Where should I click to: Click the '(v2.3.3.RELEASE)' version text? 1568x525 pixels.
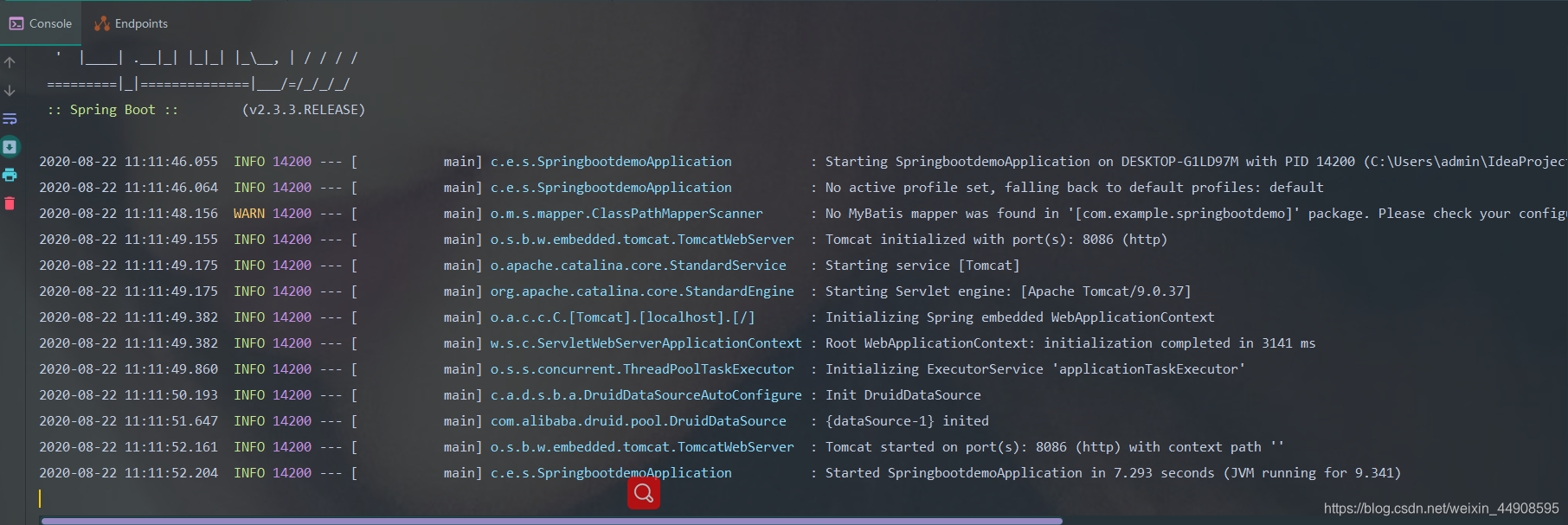point(304,110)
